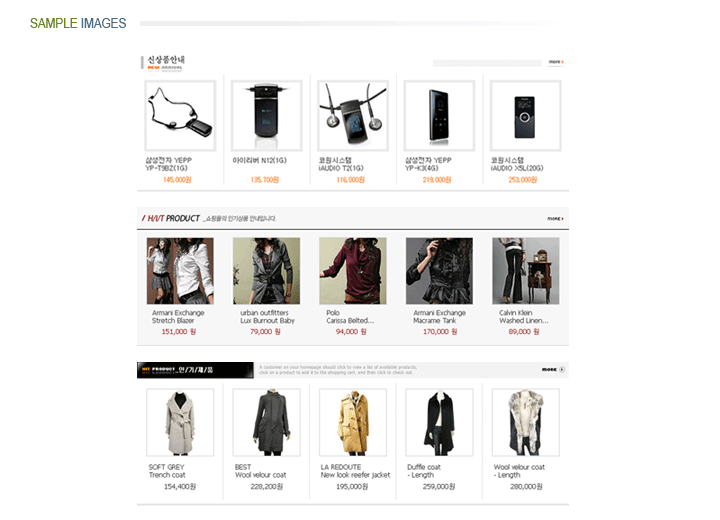
Task: Click the 'more' arrow button in hit product bar
Action: 553,369
